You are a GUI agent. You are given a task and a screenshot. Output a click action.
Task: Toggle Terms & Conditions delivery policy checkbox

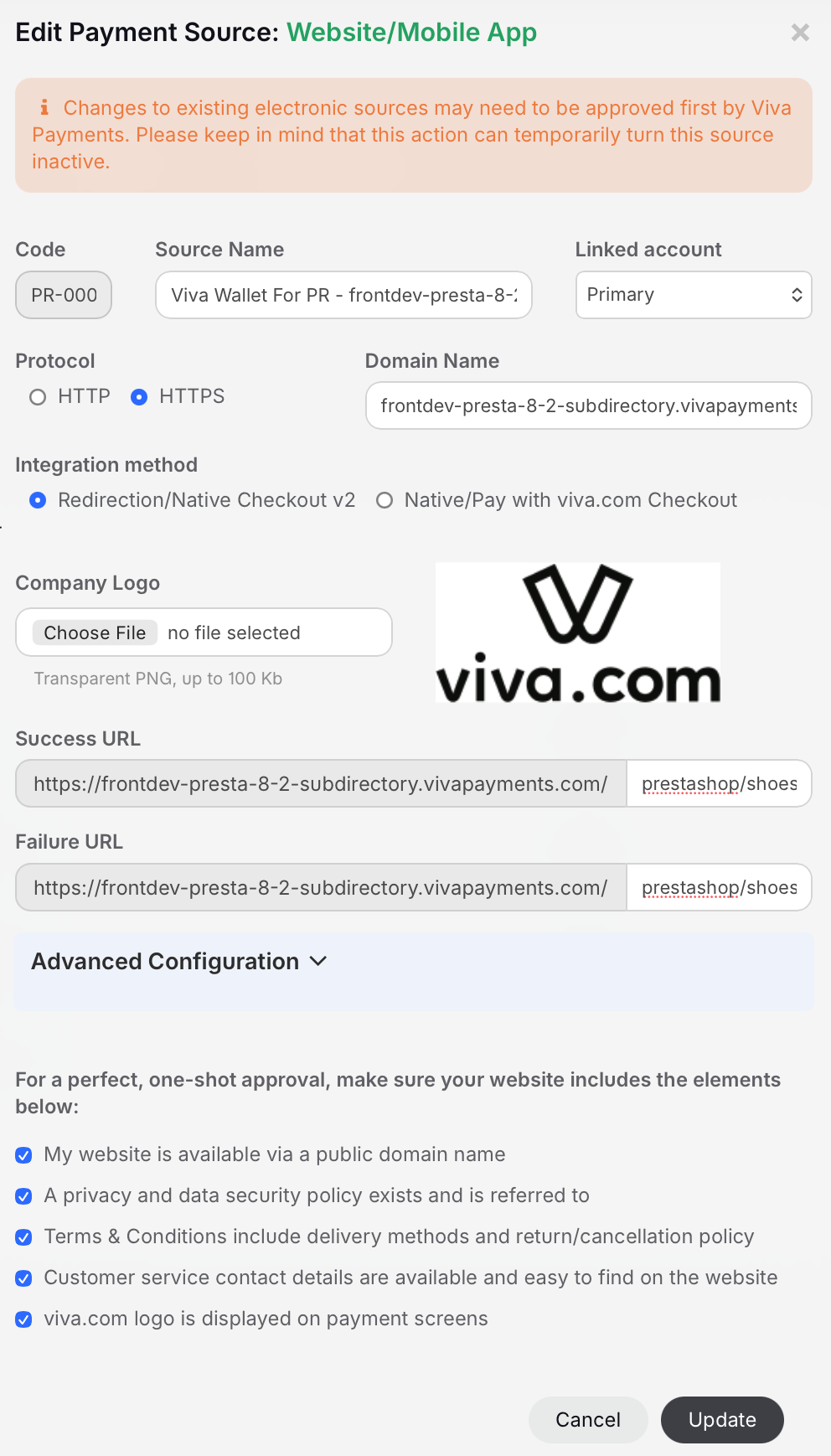24,1237
